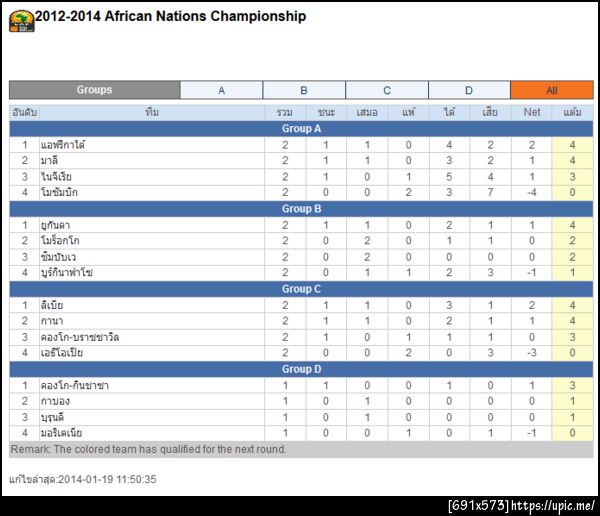Click the Group D section header
Viewport: 600px width, 516px height.
[x=301, y=369]
